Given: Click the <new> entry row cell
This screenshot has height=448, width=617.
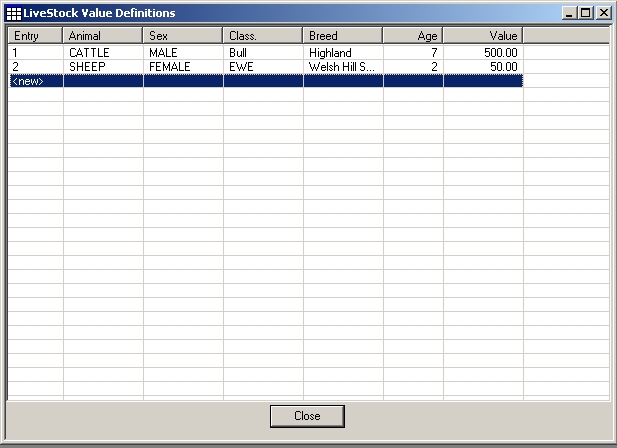Looking at the screenshot, I should 35,81.
